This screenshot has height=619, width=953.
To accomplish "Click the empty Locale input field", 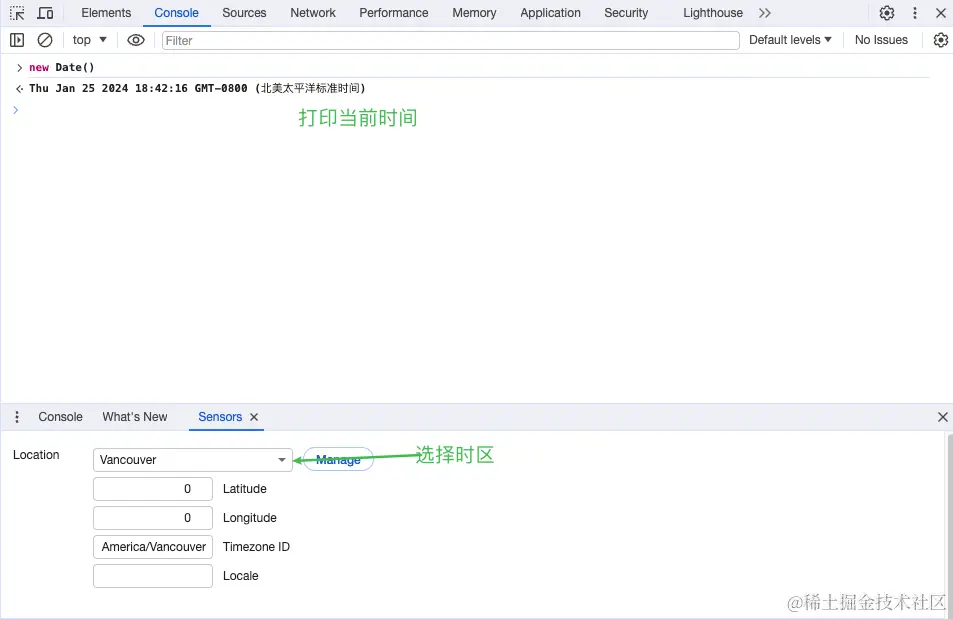I will coord(153,576).
